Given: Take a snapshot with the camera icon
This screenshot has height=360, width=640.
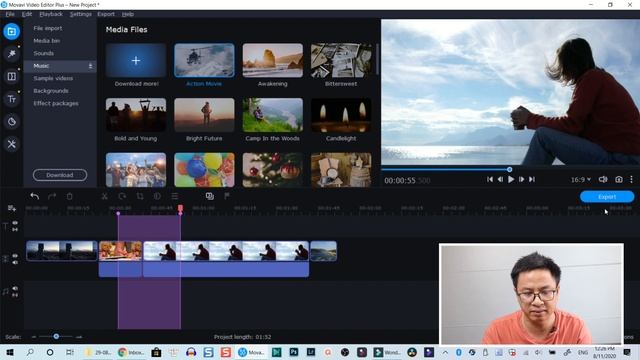Looking at the screenshot, I should (619, 179).
